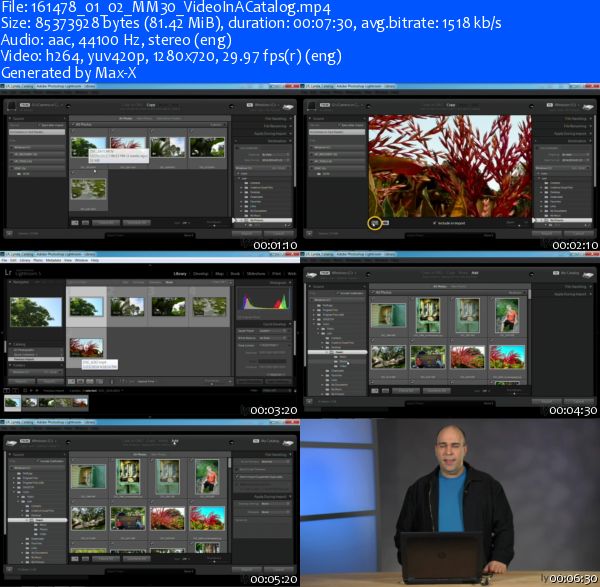Click the filmstrip grid shortcut icon, 00:03:20 frame
The width and height of the screenshot is (600, 587).
coord(25,390)
